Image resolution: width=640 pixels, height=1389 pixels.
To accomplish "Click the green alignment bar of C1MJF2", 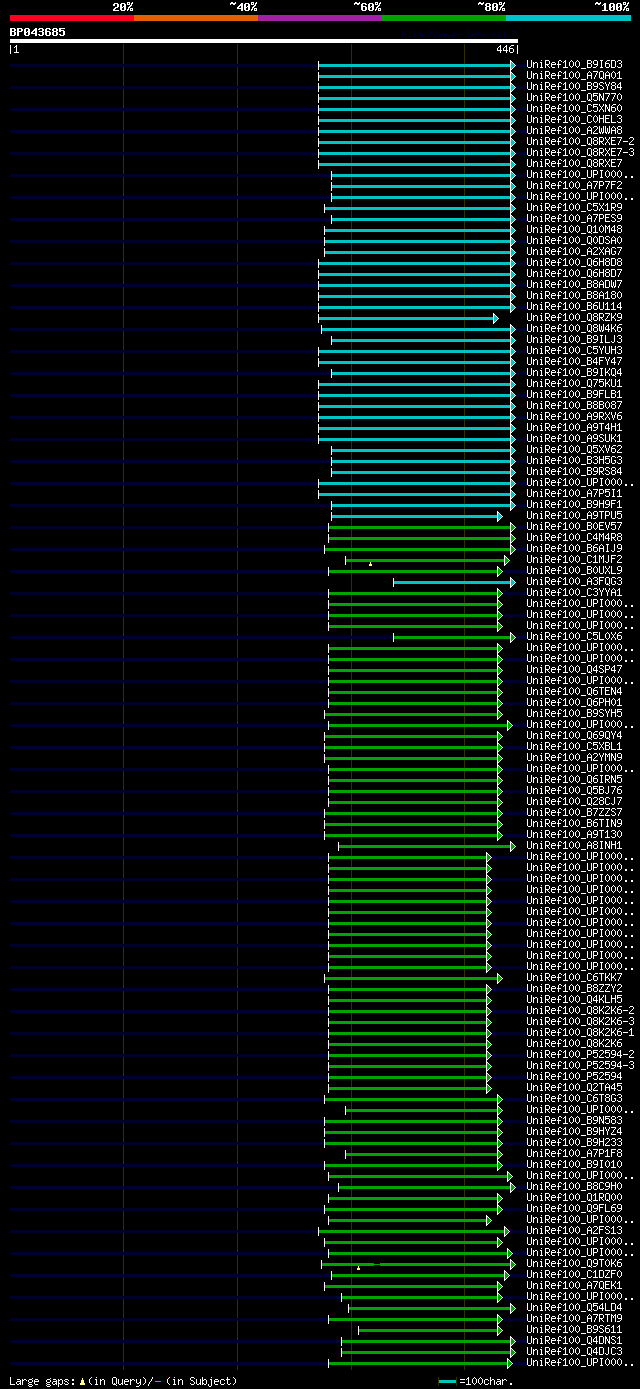I will click(427, 560).
